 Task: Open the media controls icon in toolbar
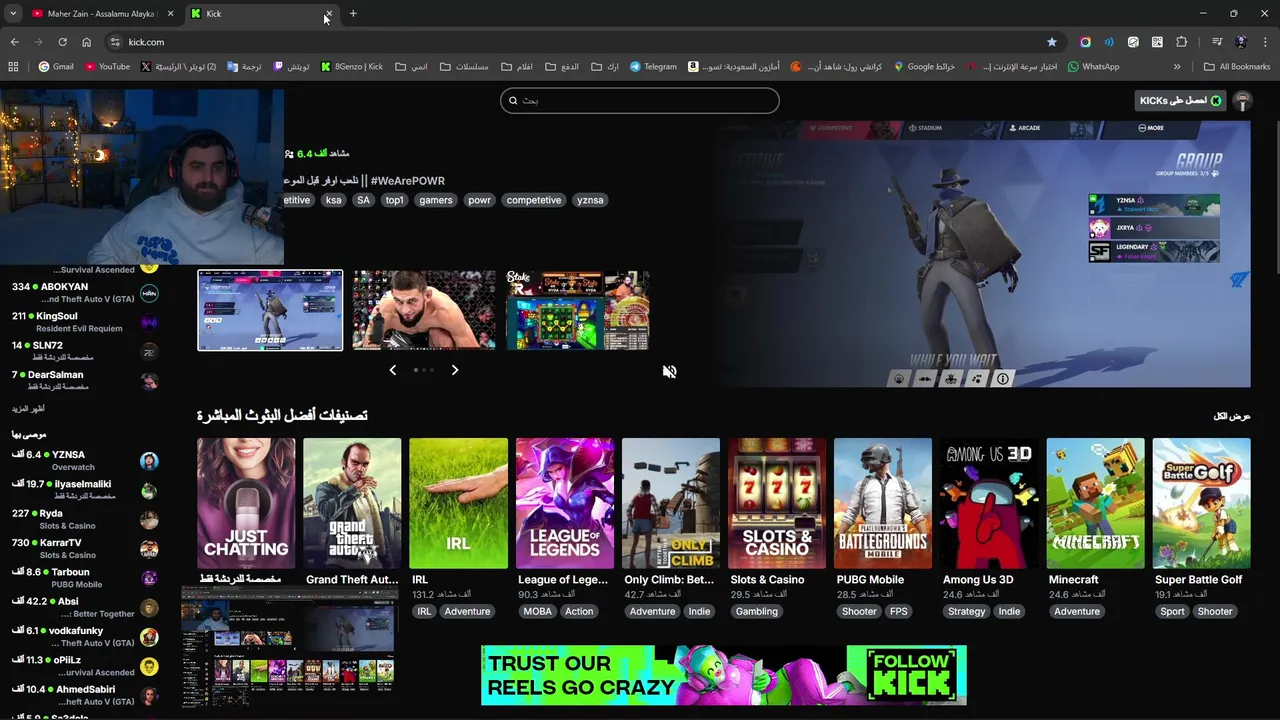[x=1217, y=42]
